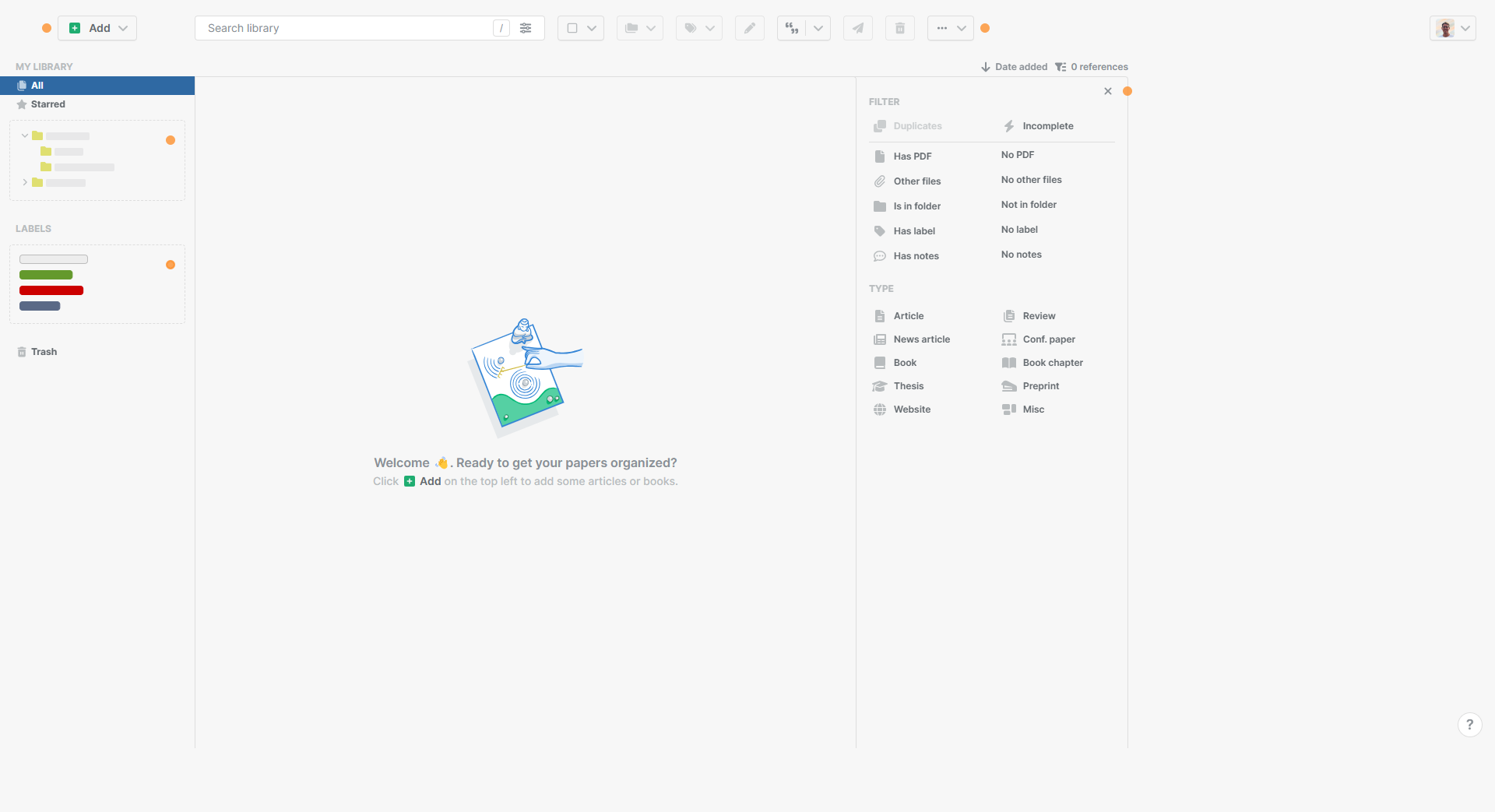Toggle the Has PDF filter
Image resolution: width=1495 pixels, height=812 pixels.
(x=912, y=156)
